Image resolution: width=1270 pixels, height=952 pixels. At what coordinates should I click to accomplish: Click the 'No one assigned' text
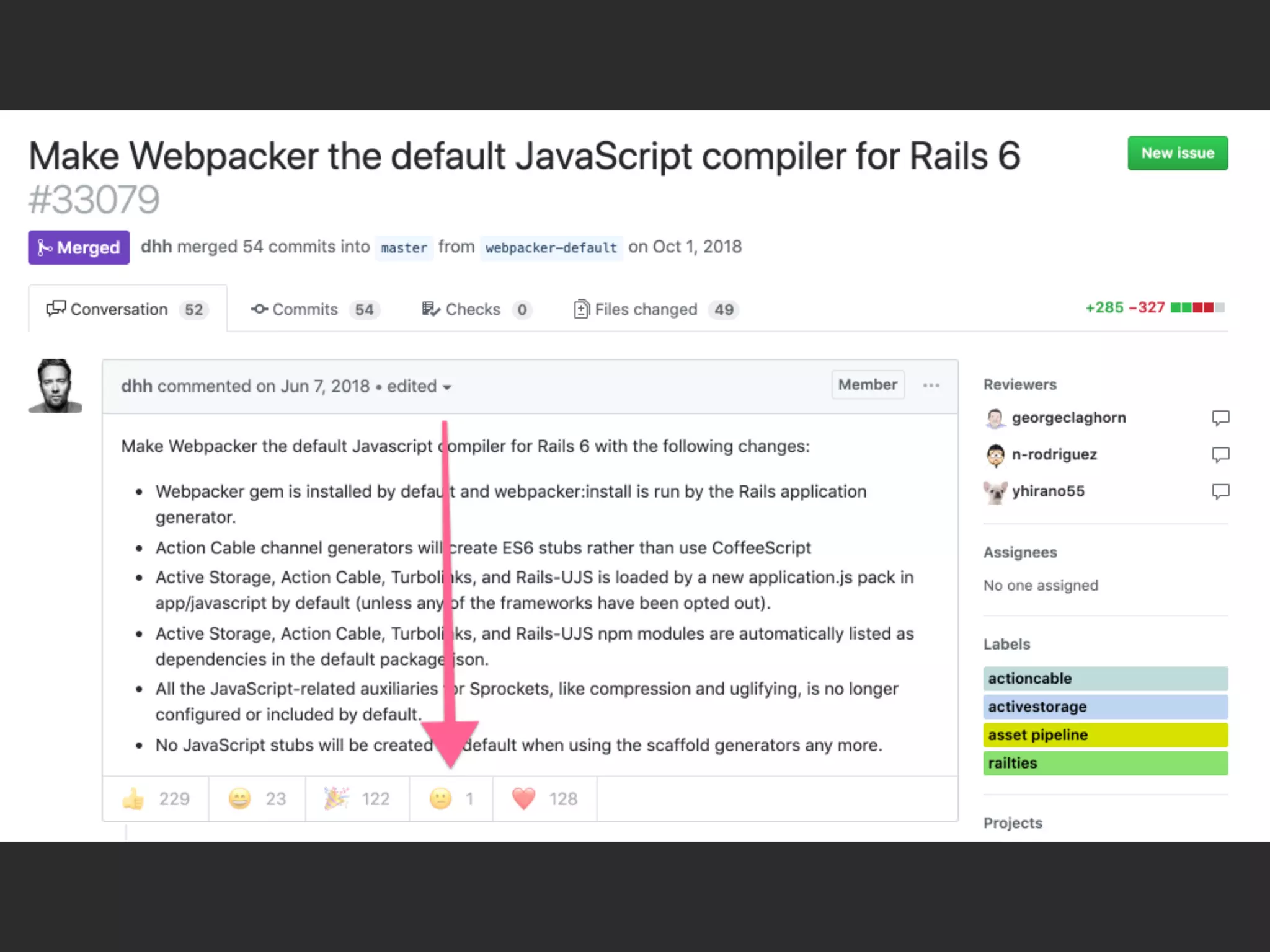click(1041, 586)
